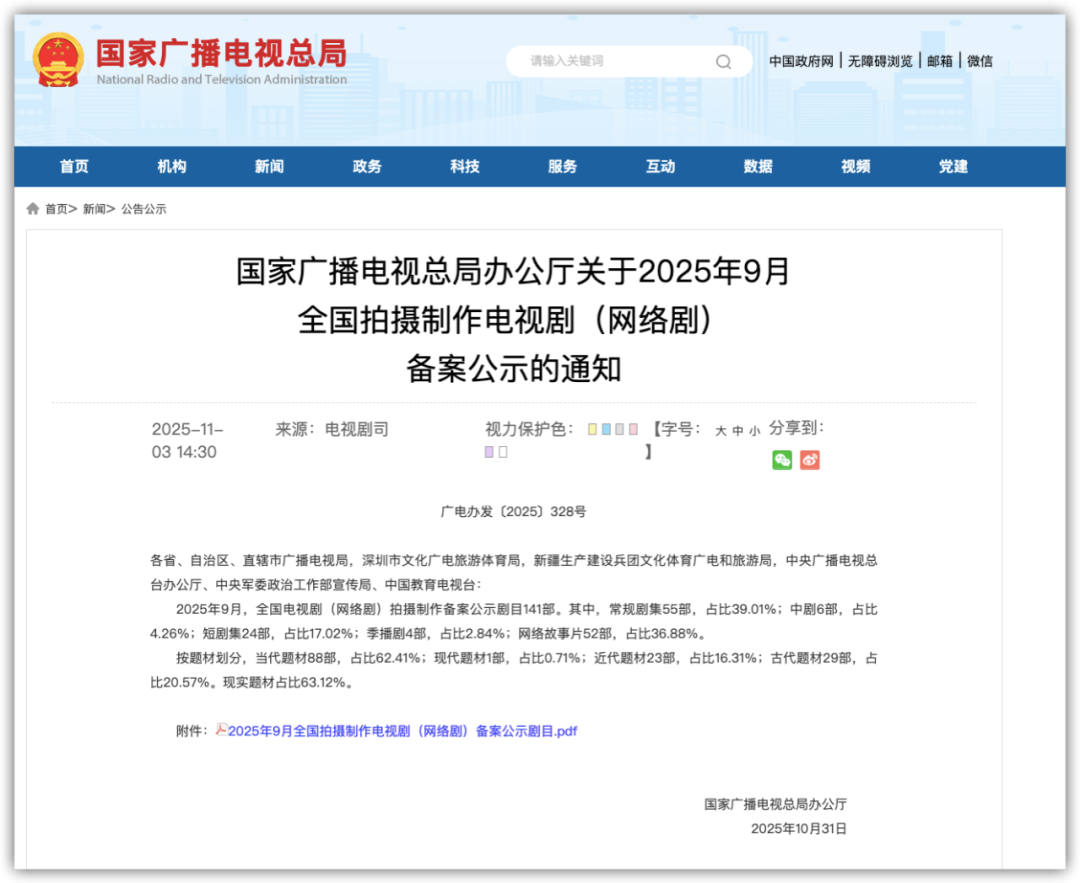Share the article via the Weibo icon
Viewport: 1080px width, 883px height.
[810, 459]
